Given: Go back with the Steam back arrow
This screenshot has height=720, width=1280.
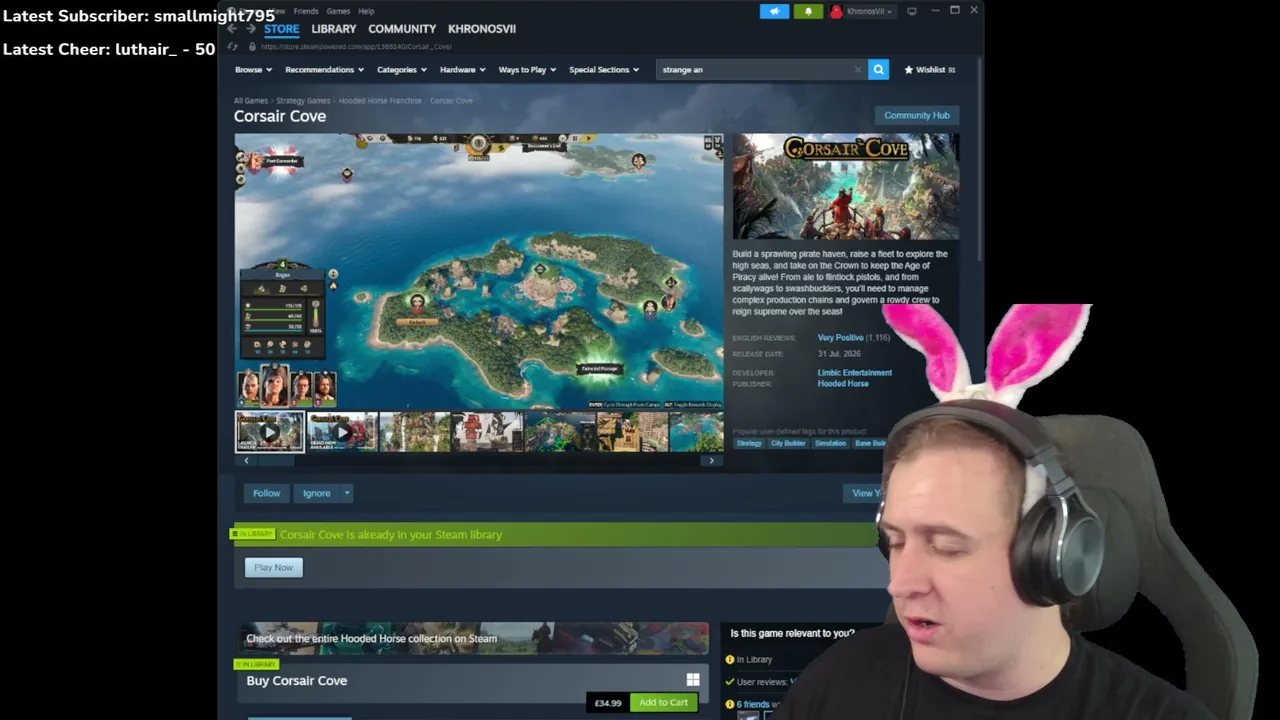Looking at the screenshot, I should (232, 29).
